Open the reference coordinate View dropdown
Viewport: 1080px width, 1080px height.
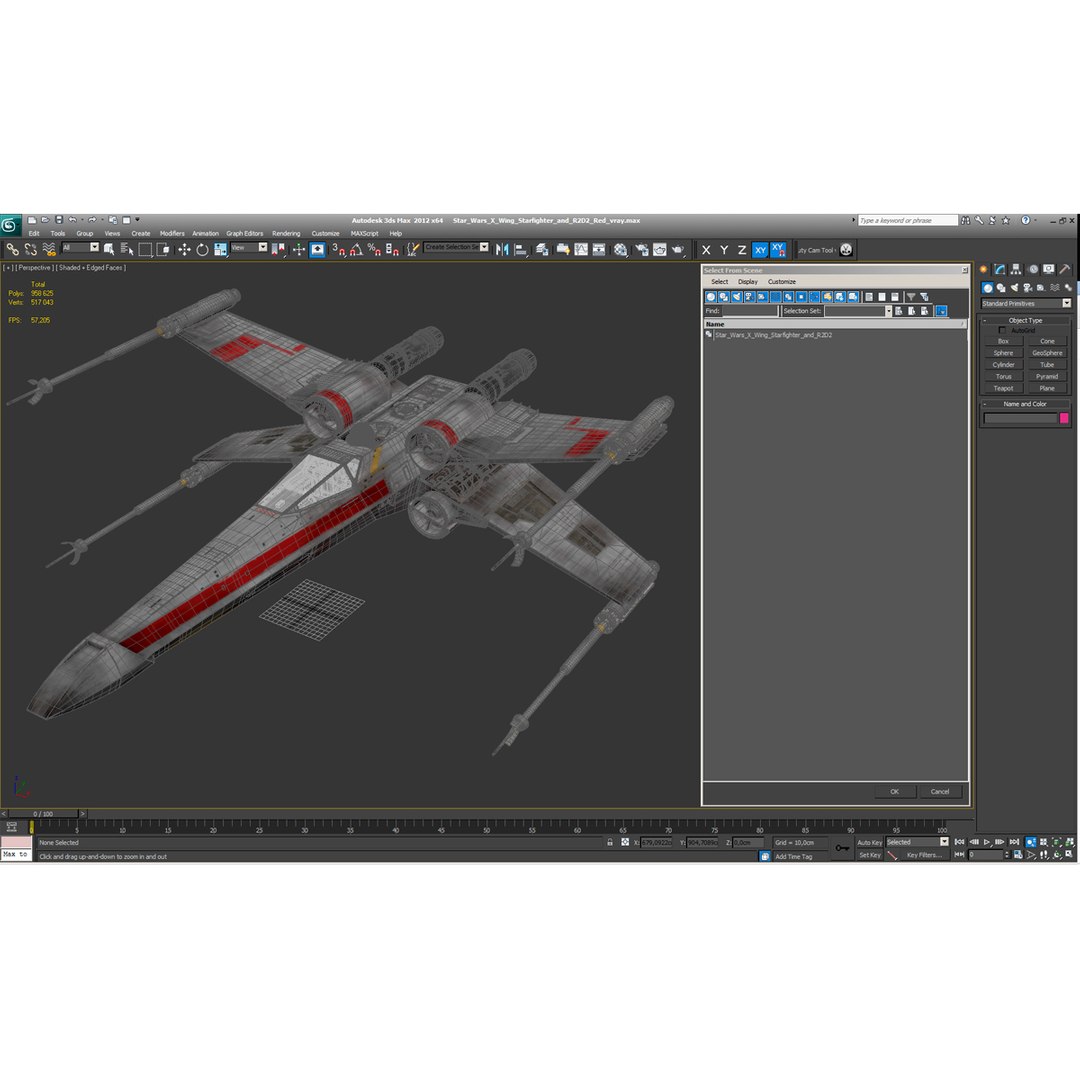[x=249, y=247]
